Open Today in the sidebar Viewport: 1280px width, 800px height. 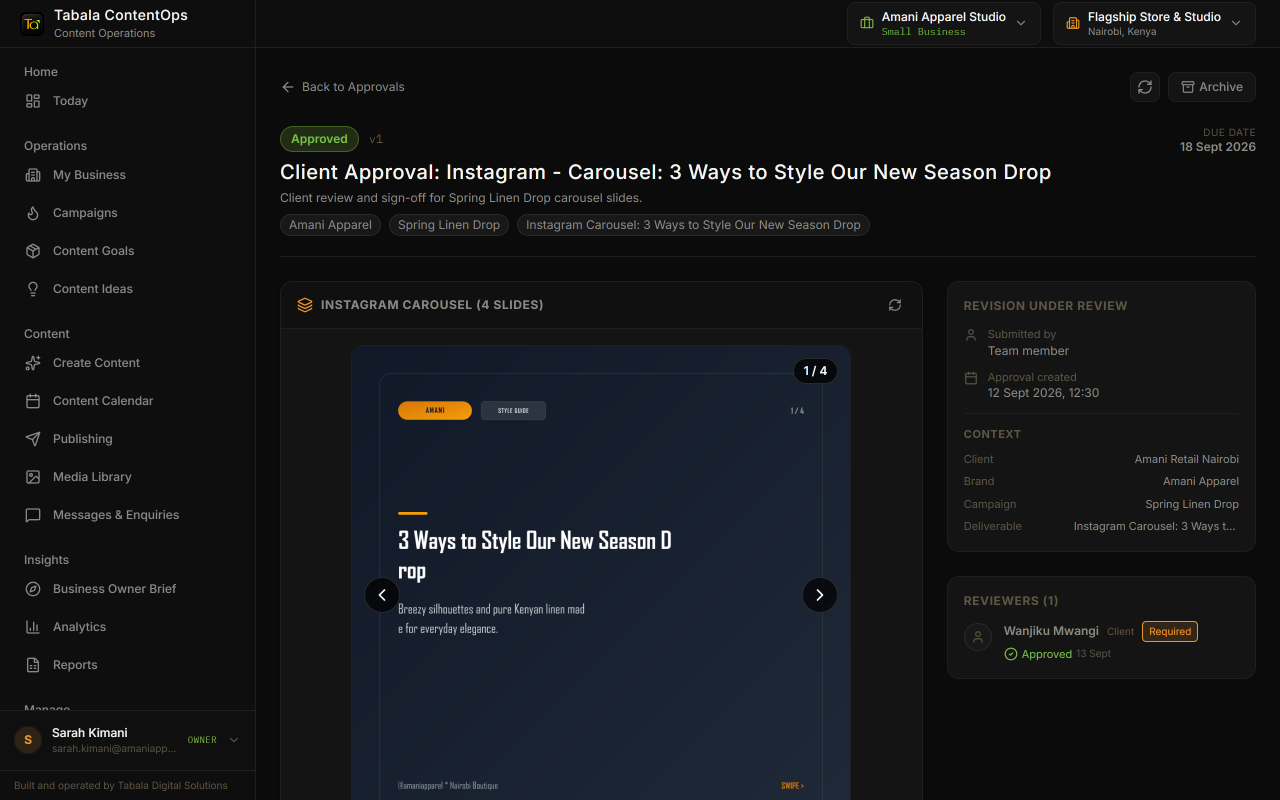tap(127, 101)
